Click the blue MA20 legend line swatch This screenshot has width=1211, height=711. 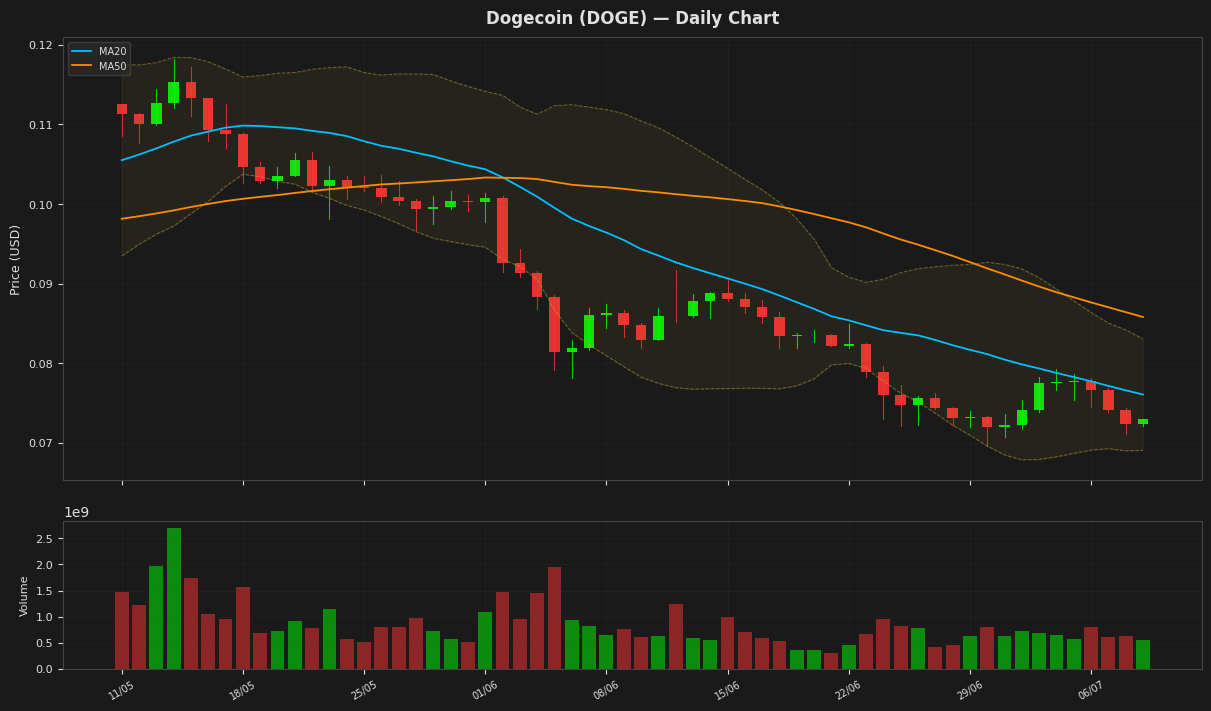point(82,52)
